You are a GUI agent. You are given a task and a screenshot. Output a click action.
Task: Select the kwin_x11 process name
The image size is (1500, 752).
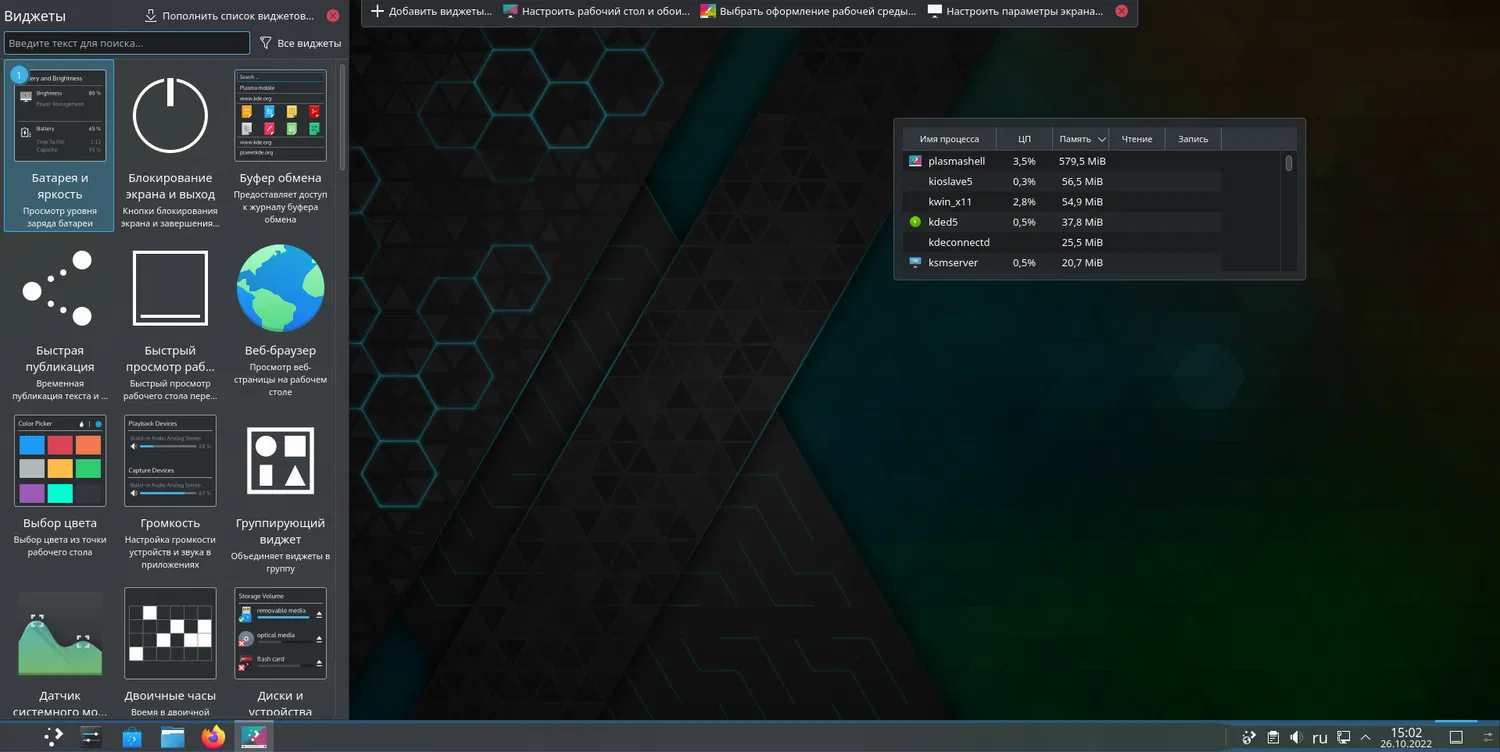pos(950,202)
